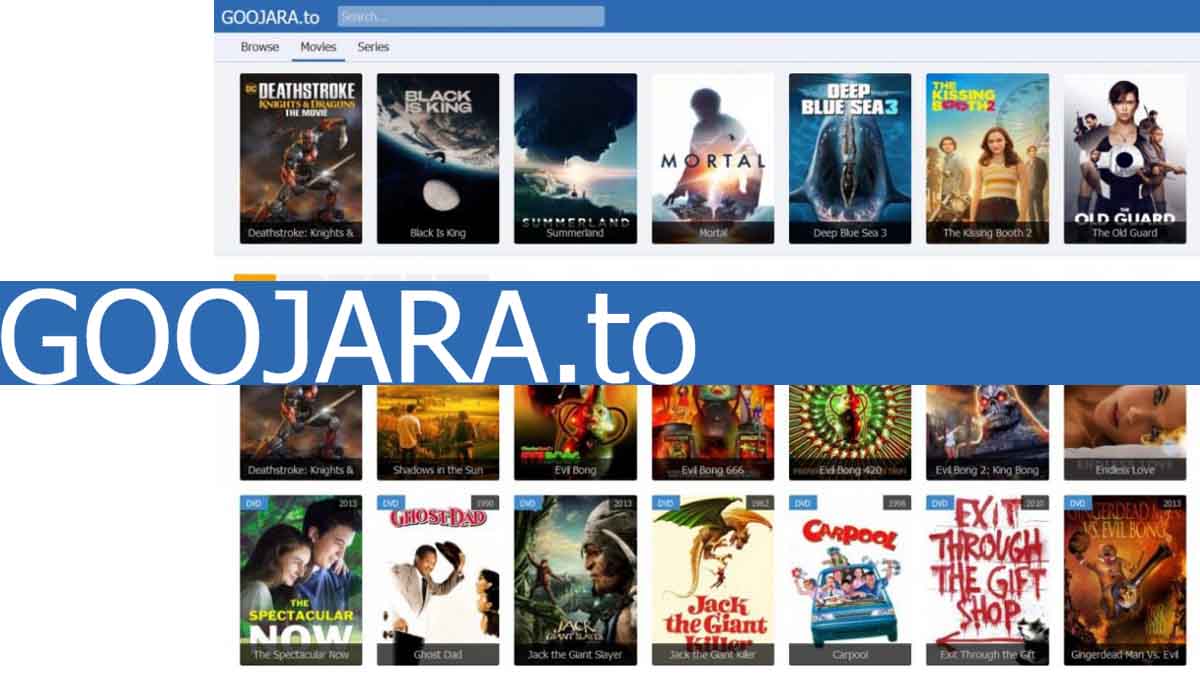Click year badge on Exit Through the Gift Shop
This screenshot has width=1200, height=675.
pyautogui.click(x=1035, y=503)
